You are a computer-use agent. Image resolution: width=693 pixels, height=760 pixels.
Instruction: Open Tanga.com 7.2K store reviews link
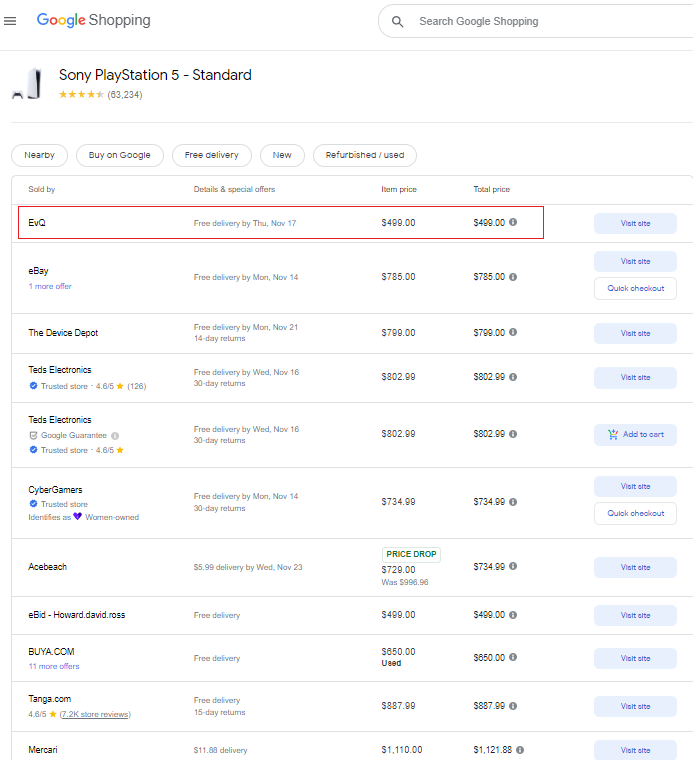pyautogui.click(x=95, y=714)
